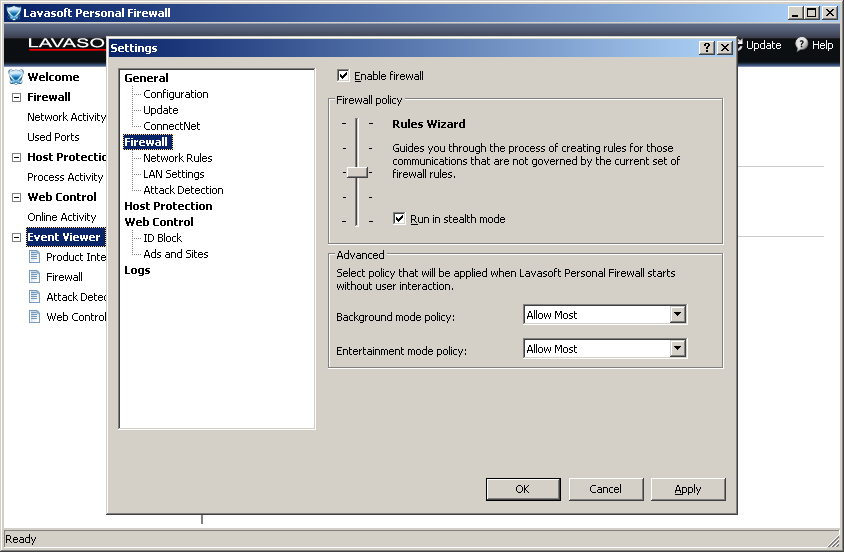Select Process Activity in main sidebar
844x552 pixels.
tap(65, 177)
